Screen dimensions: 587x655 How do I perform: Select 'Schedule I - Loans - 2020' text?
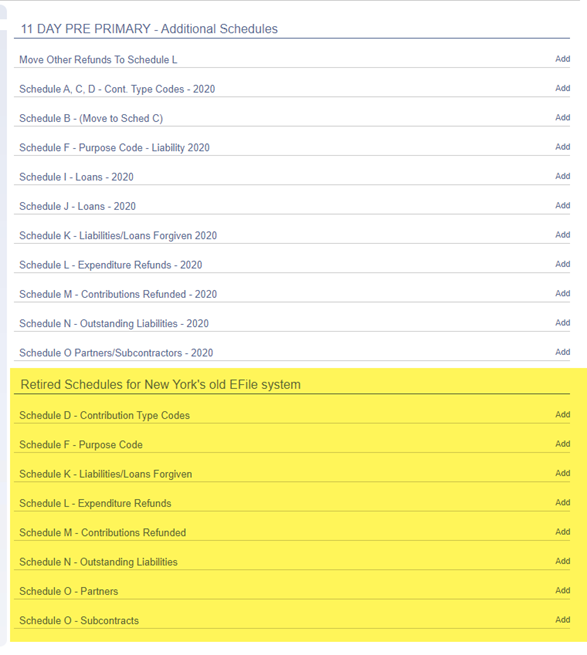tap(76, 177)
